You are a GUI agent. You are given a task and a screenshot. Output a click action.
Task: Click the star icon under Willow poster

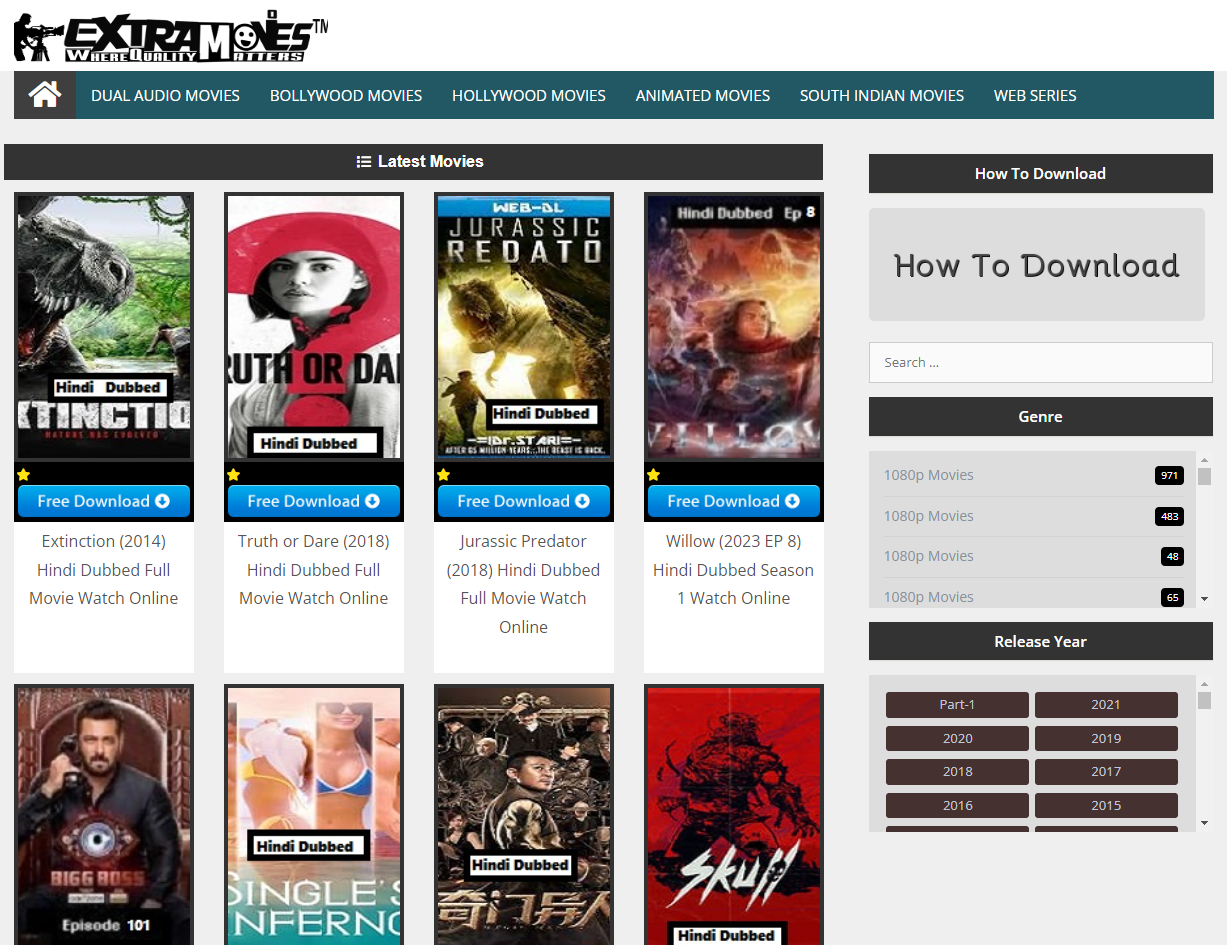654,475
